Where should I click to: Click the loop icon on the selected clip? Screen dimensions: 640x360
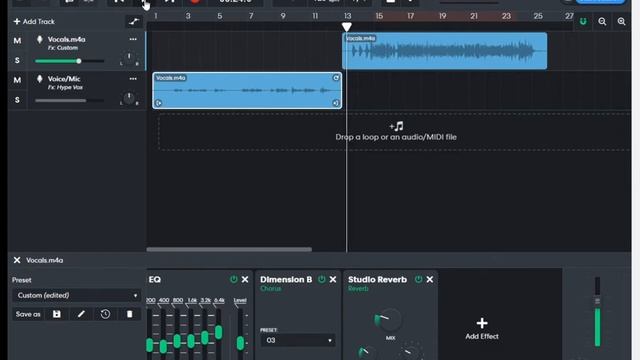click(x=336, y=78)
